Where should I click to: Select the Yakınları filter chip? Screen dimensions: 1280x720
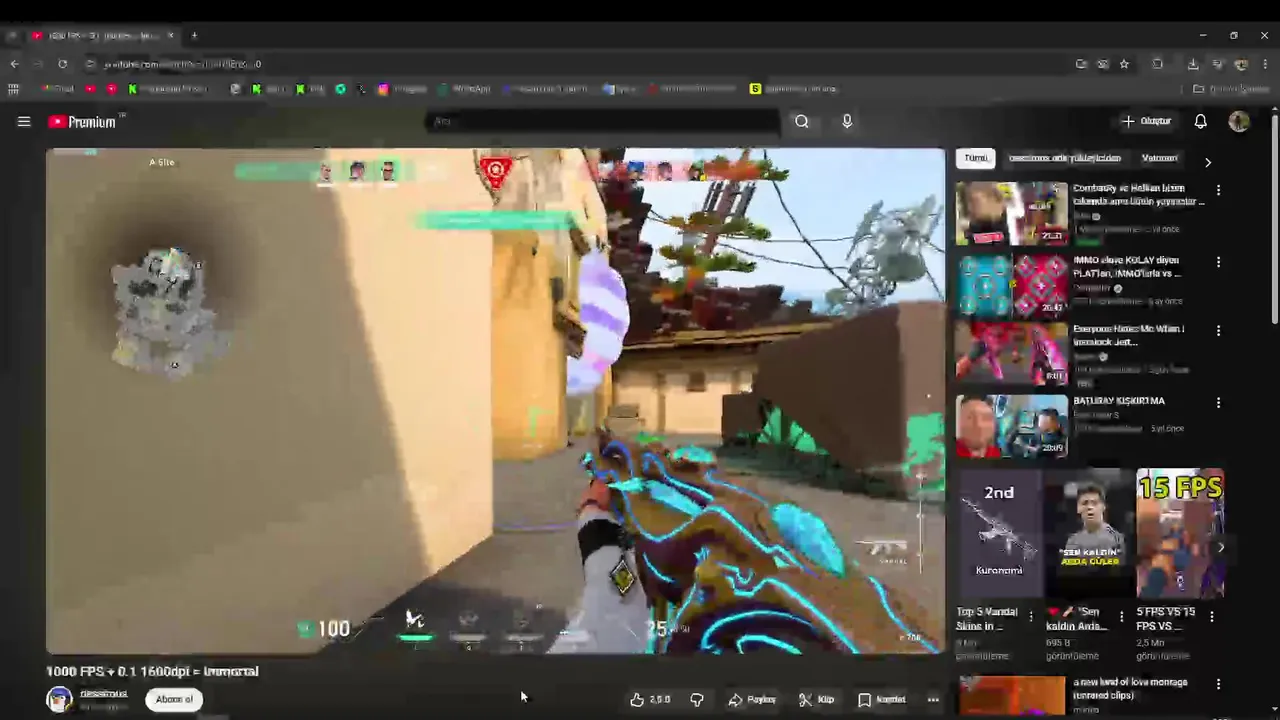tap(1159, 158)
